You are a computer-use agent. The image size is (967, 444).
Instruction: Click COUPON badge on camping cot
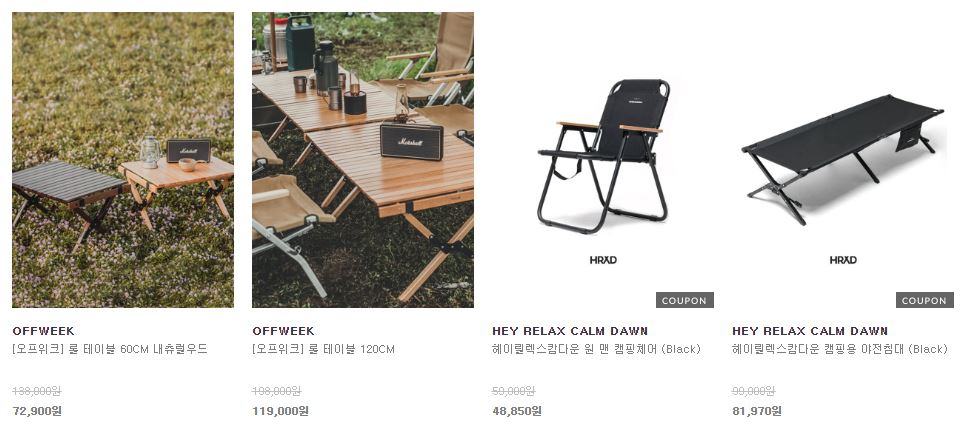coord(924,300)
